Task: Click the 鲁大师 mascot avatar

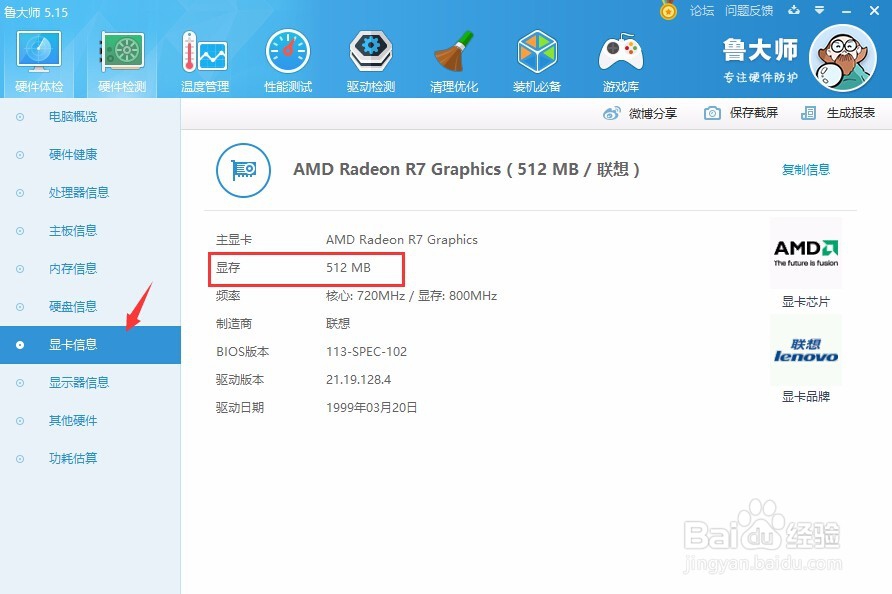Action: point(843,58)
